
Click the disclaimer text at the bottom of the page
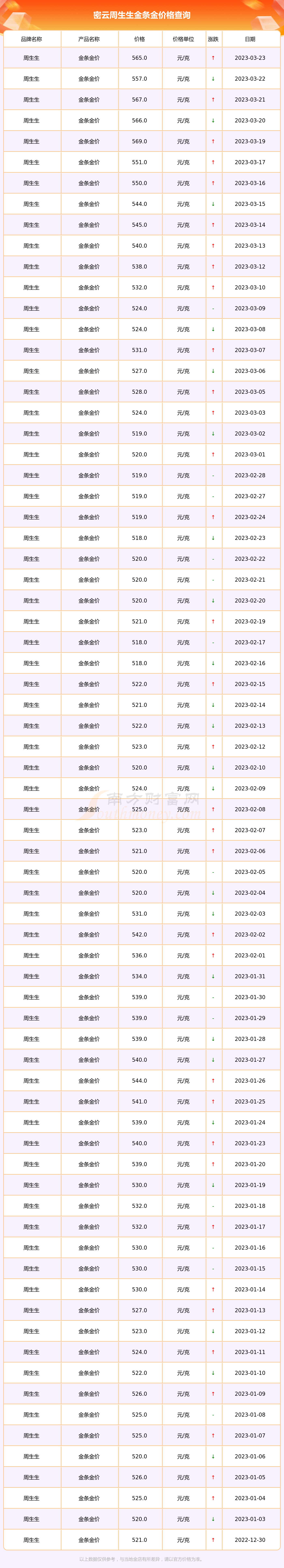point(142,1559)
